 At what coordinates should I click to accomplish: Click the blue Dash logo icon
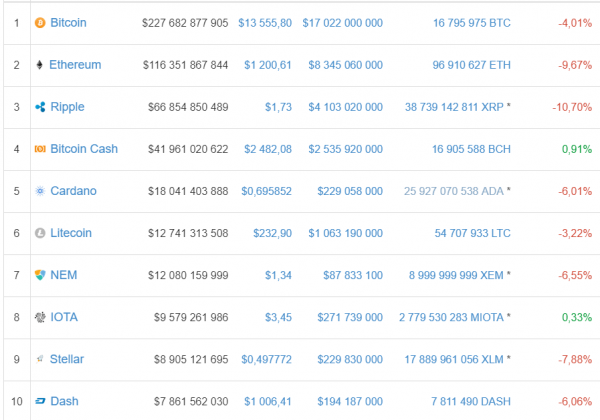pos(40,401)
